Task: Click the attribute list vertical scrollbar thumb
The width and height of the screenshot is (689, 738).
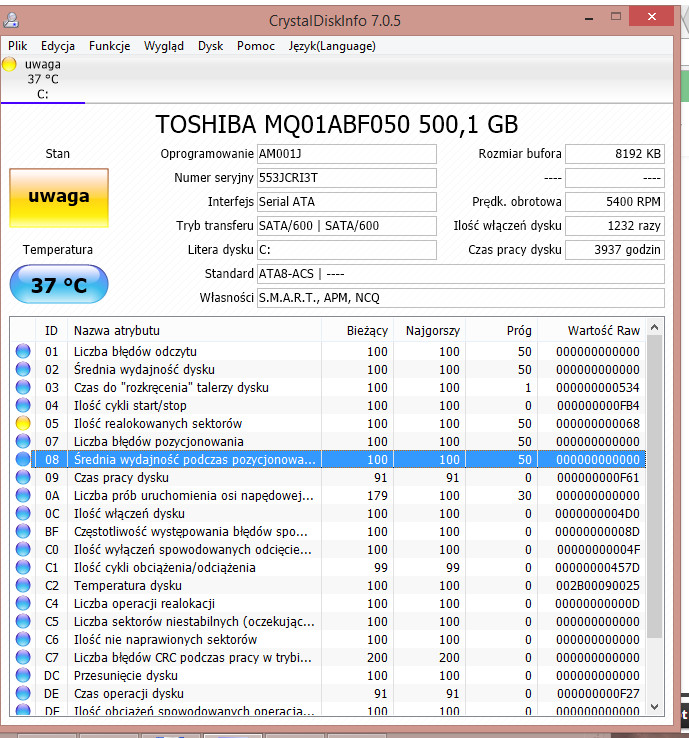Action: click(655, 487)
